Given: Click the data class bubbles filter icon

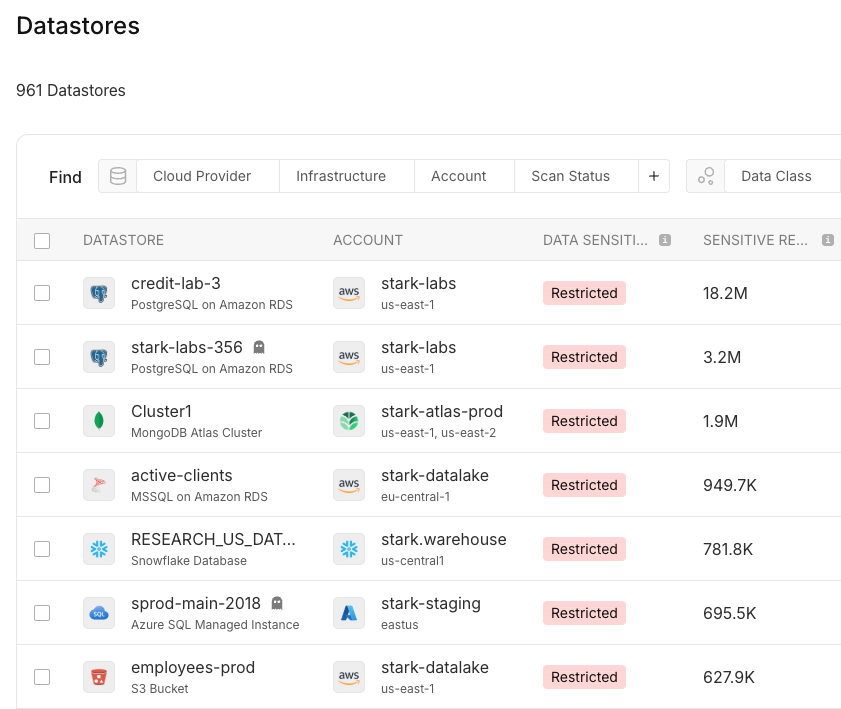Looking at the screenshot, I should [x=705, y=176].
